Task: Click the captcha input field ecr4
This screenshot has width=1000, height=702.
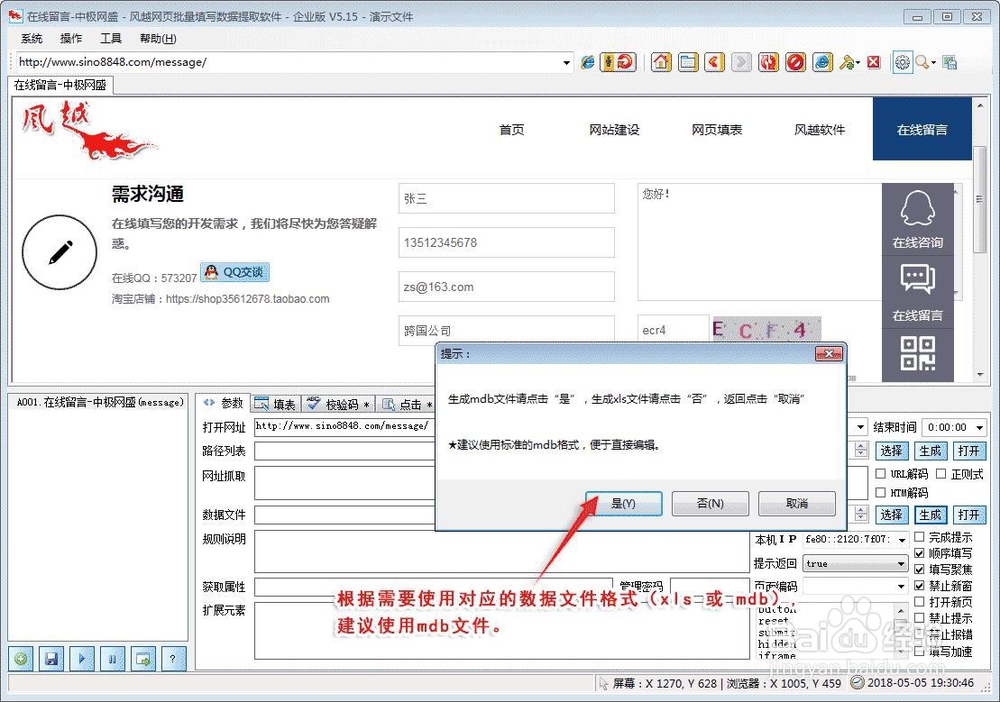Action: pyautogui.click(x=673, y=330)
